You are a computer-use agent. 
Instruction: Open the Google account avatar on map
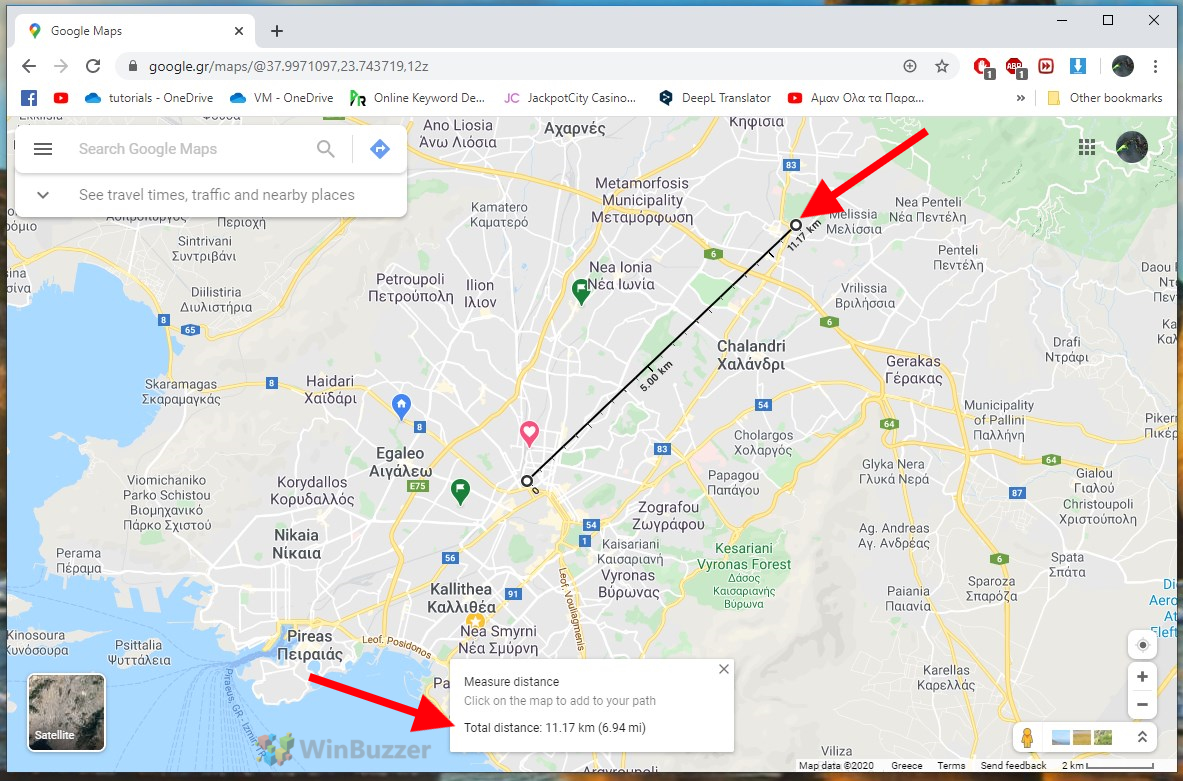click(x=1131, y=147)
